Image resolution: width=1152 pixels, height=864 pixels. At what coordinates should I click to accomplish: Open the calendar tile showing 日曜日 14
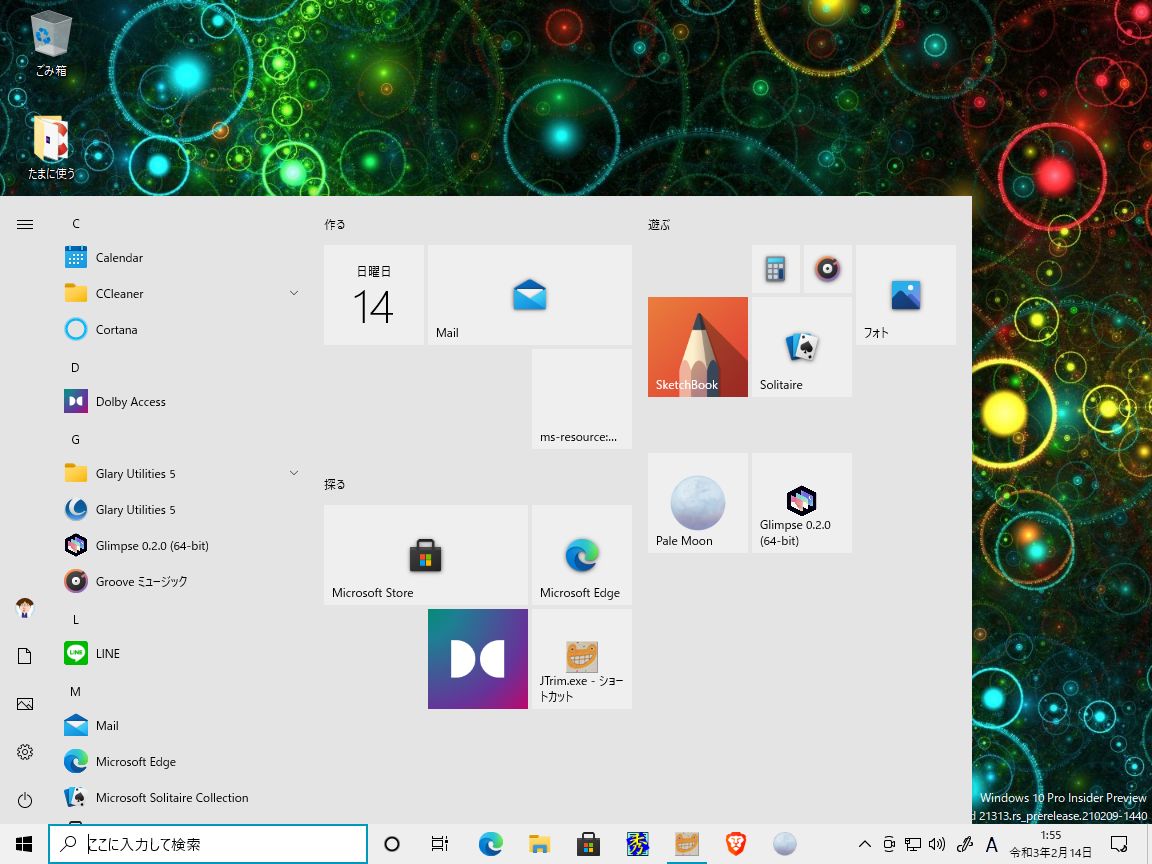pos(374,295)
